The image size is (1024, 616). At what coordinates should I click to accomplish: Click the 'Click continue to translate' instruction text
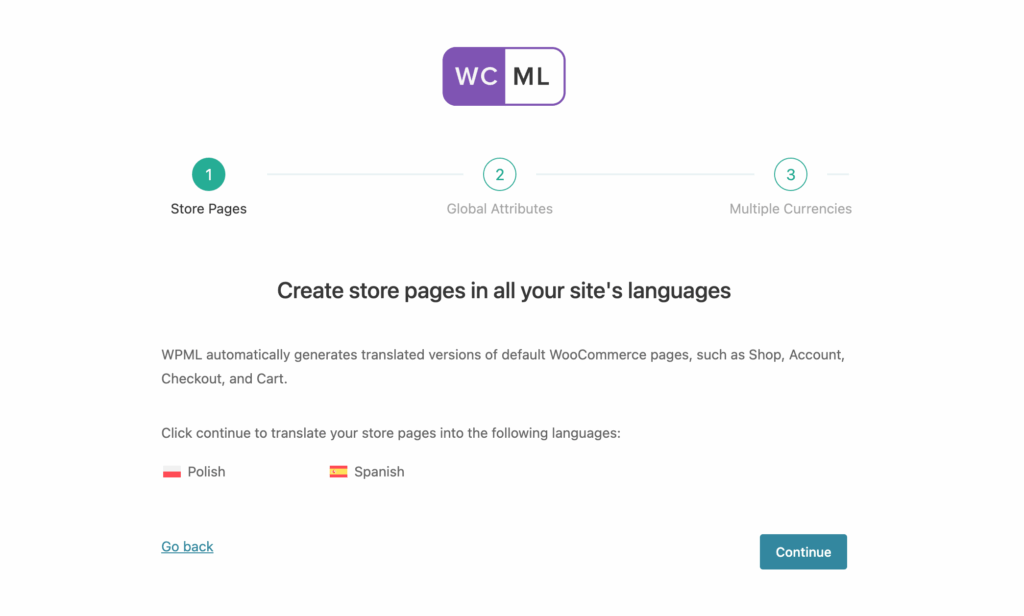tap(391, 433)
